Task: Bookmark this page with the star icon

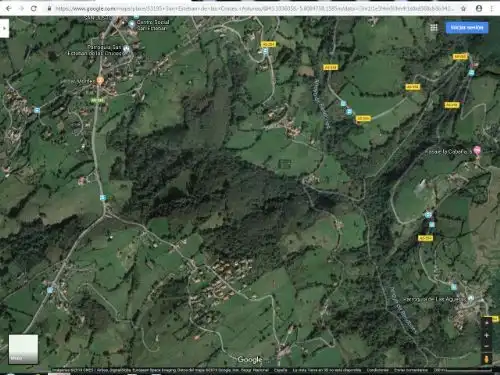Action: [x=463, y=8]
